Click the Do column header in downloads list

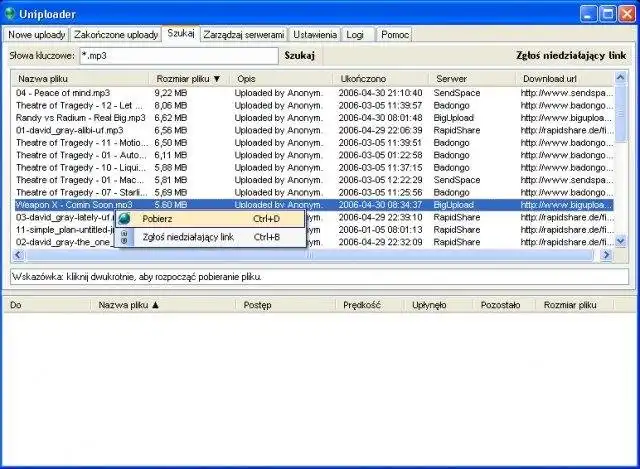pyautogui.click(x=47, y=305)
